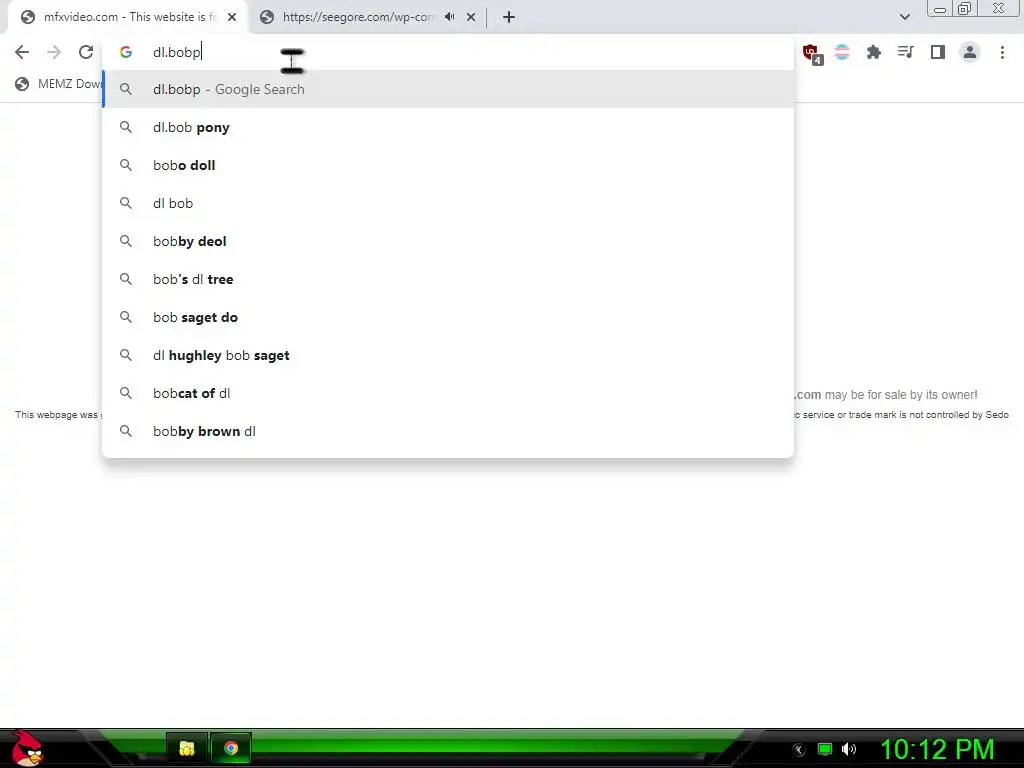This screenshot has height=768, width=1024.
Task: Select the 'bobby brown dl' suggestion
Action: 448,431
